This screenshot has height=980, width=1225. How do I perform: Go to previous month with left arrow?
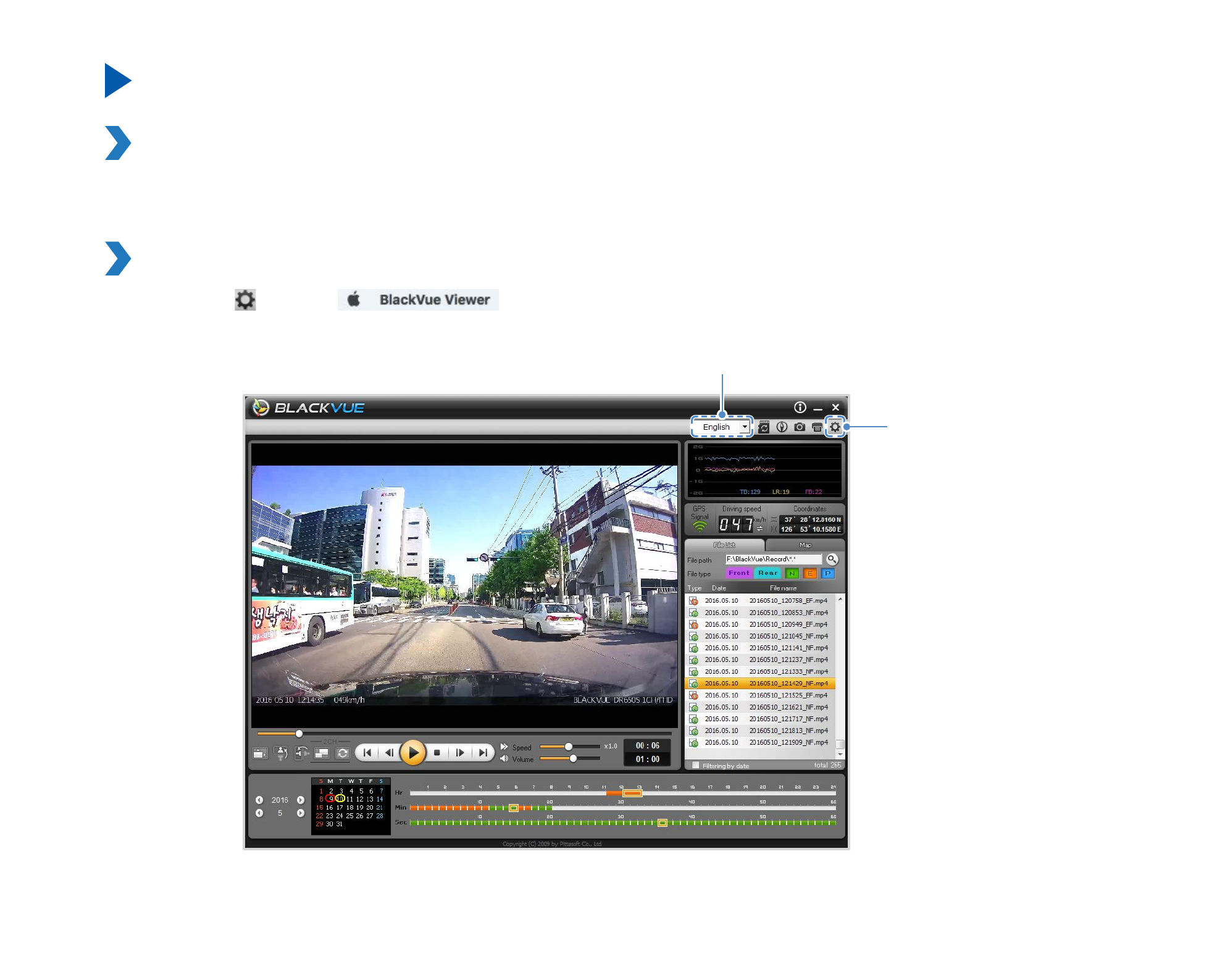click(x=259, y=813)
